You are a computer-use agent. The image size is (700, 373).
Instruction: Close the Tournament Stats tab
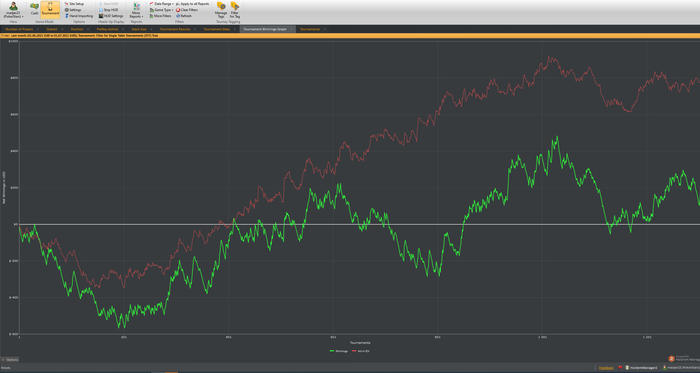click(234, 29)
